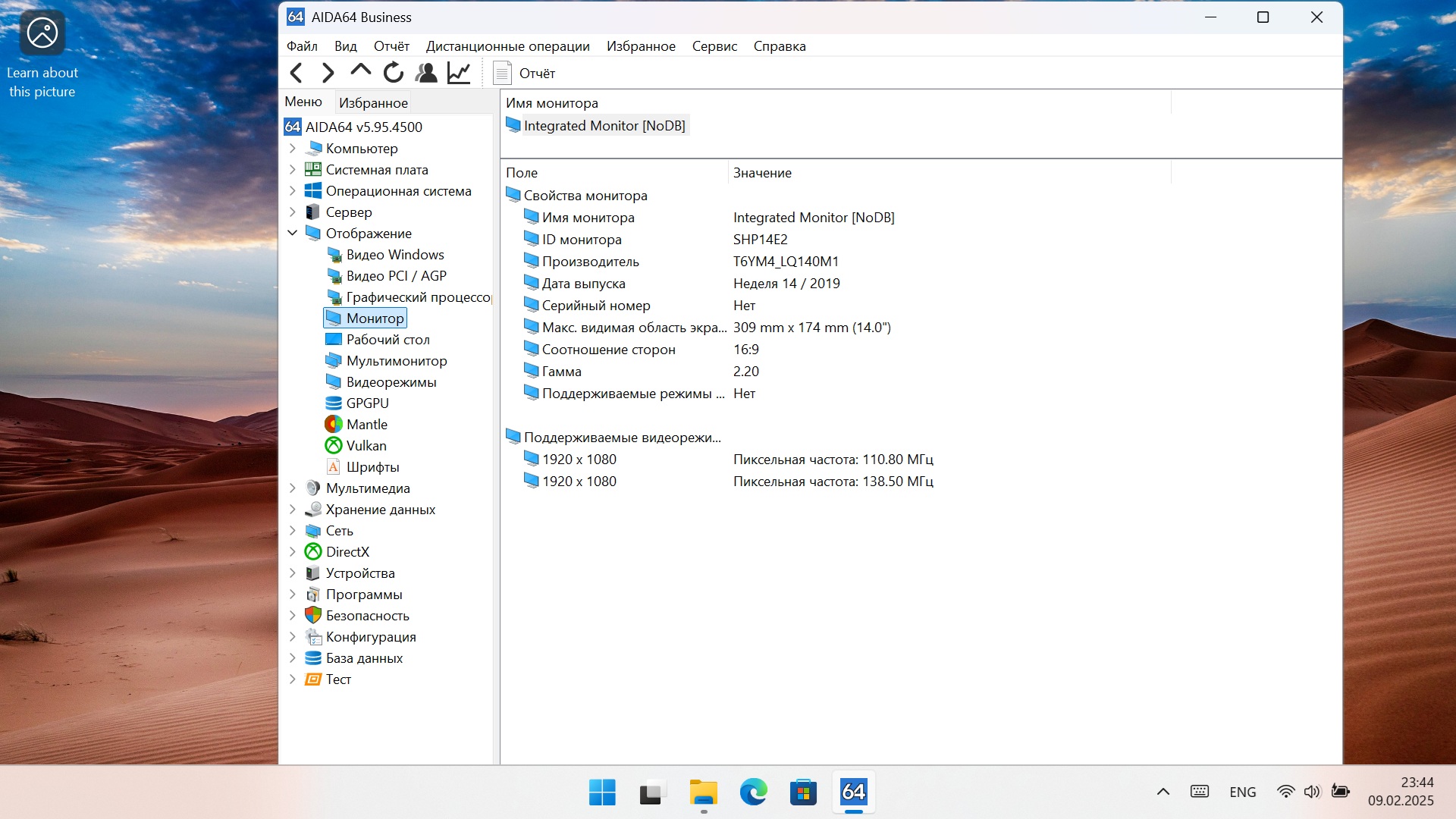Select Integrated Monitor [NoDB] in top list
The image size is (1456, 819).
coord(596,126)
